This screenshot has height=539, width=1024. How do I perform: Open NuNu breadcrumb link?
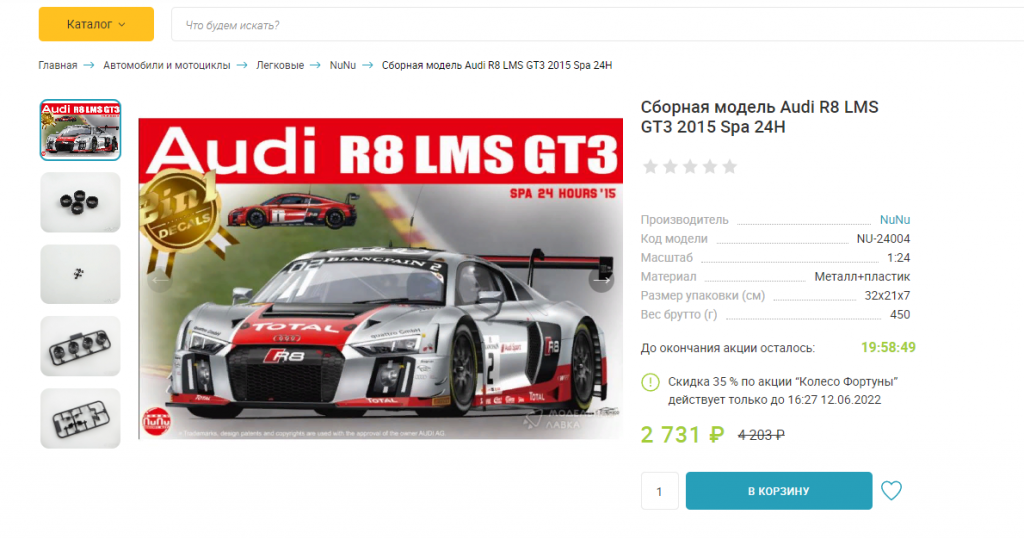tap(342, 65)
